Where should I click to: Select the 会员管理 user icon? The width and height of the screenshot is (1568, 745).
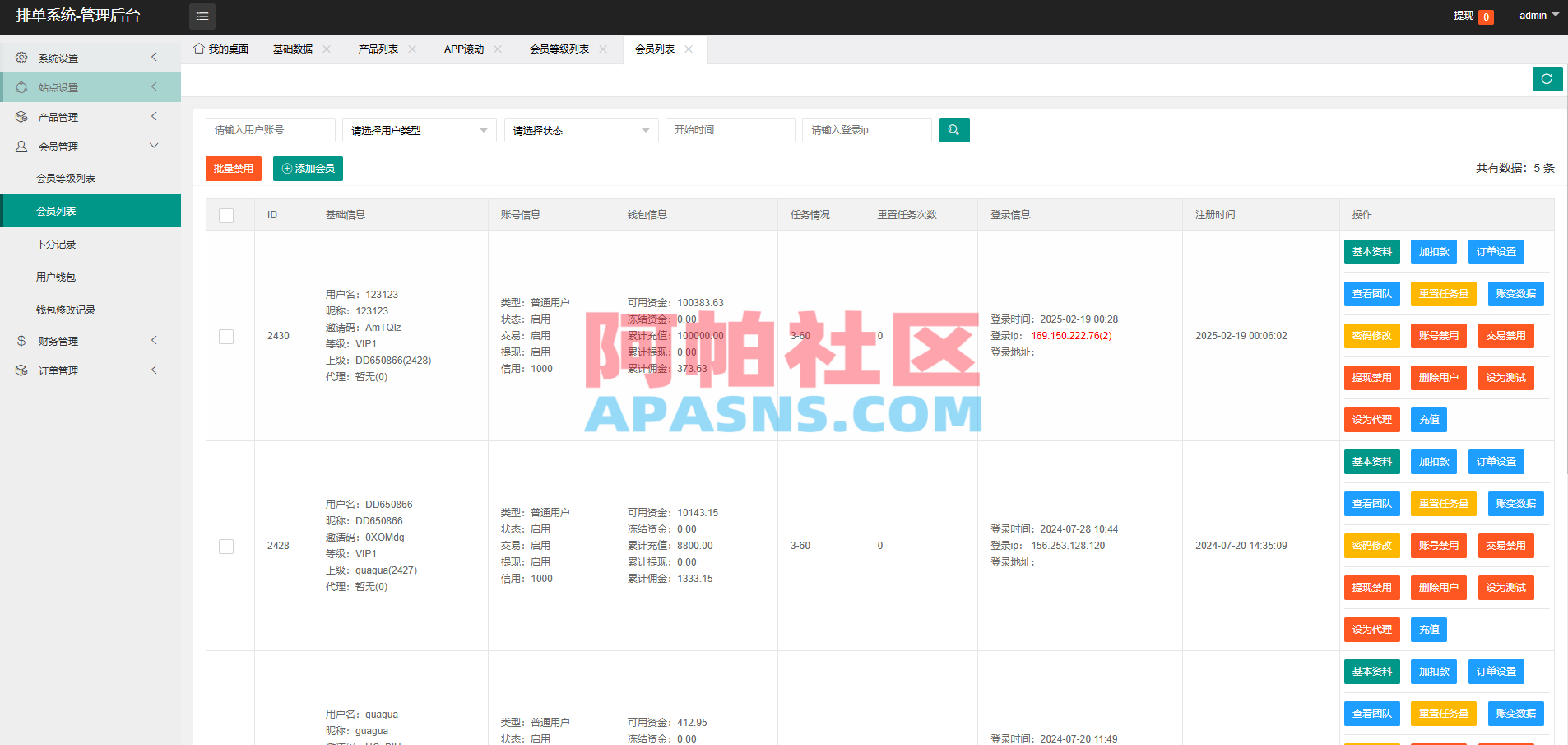coord(21,146)
